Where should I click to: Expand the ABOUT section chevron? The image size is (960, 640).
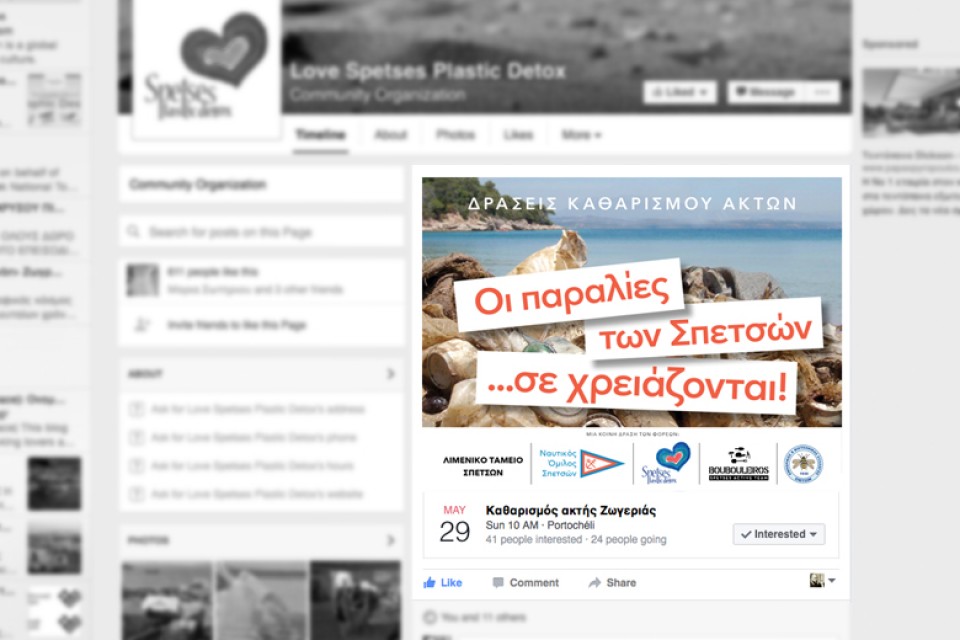click(x=391, y=374)
